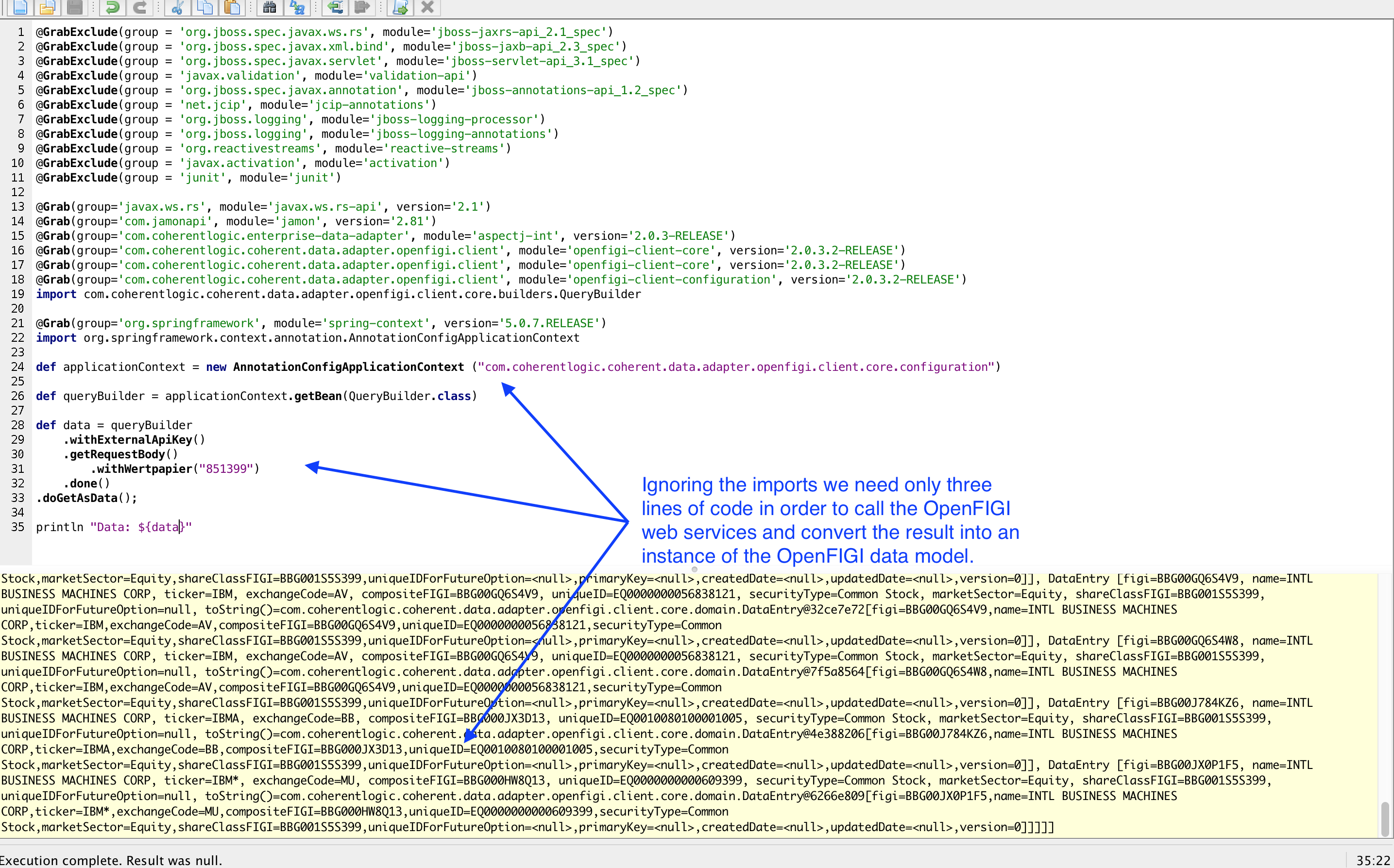The image size is (1394, 868).
Task: Click the import QueryBuilder statement on line 19
Action: 339,294
